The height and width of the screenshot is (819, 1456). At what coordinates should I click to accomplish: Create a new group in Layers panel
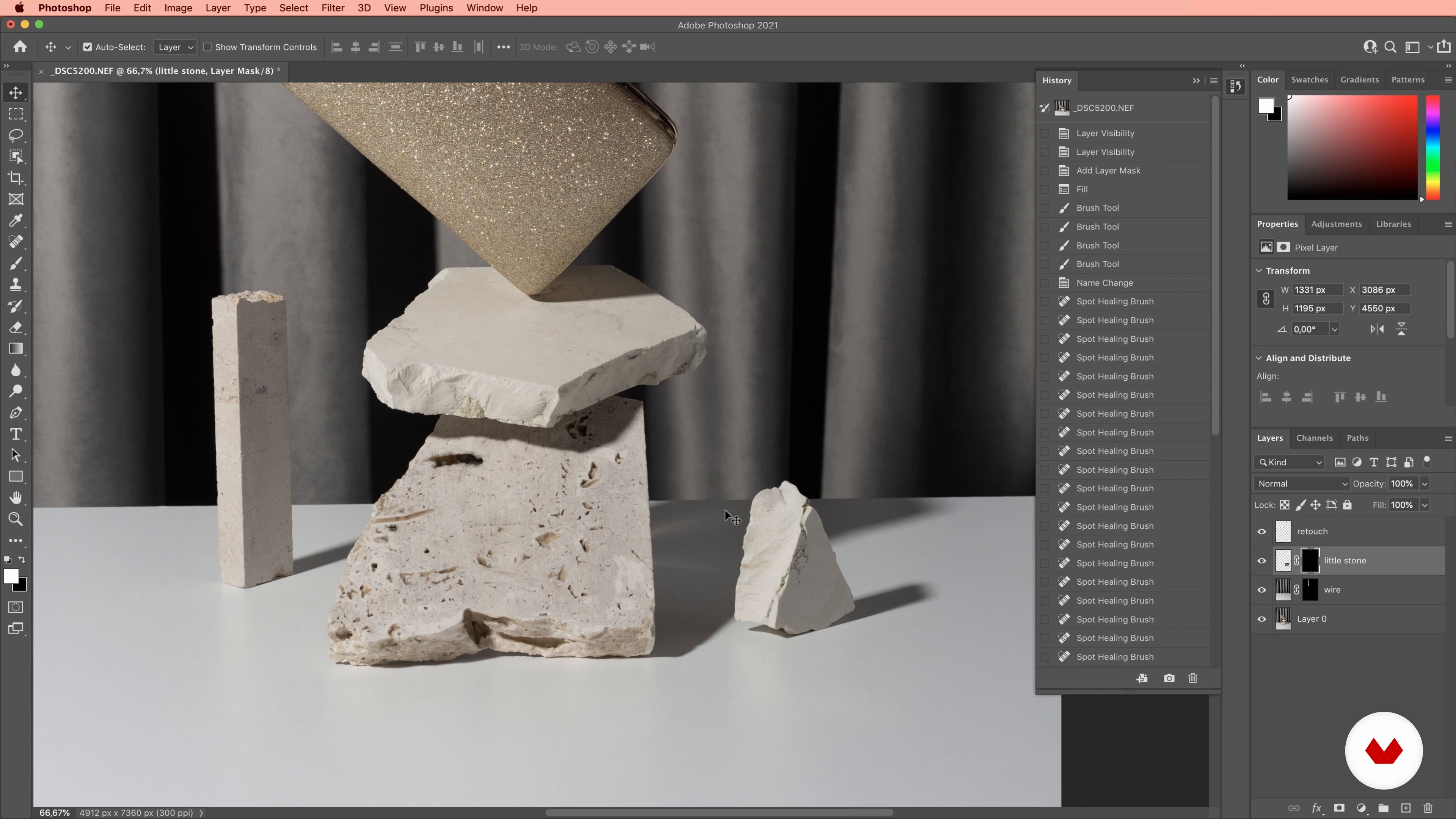pyautogui.click(x=1383, y=808)
